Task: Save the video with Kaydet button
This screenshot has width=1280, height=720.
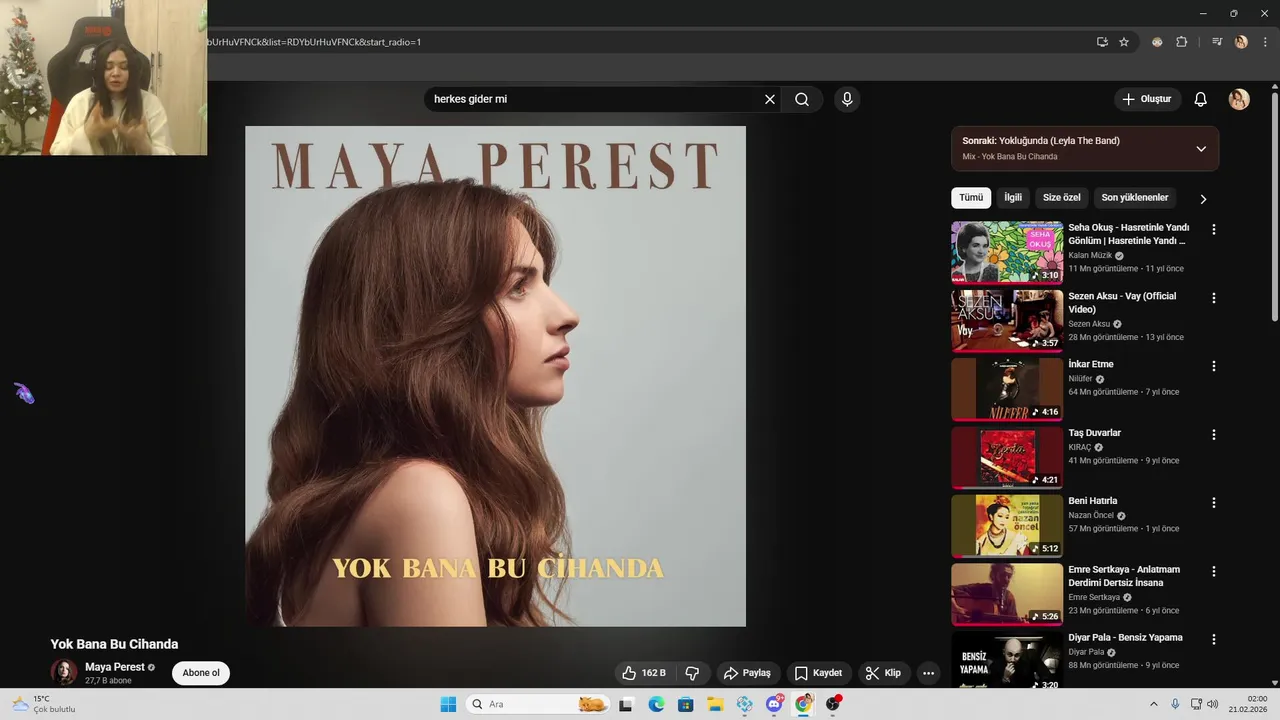Action: point(819,673)
